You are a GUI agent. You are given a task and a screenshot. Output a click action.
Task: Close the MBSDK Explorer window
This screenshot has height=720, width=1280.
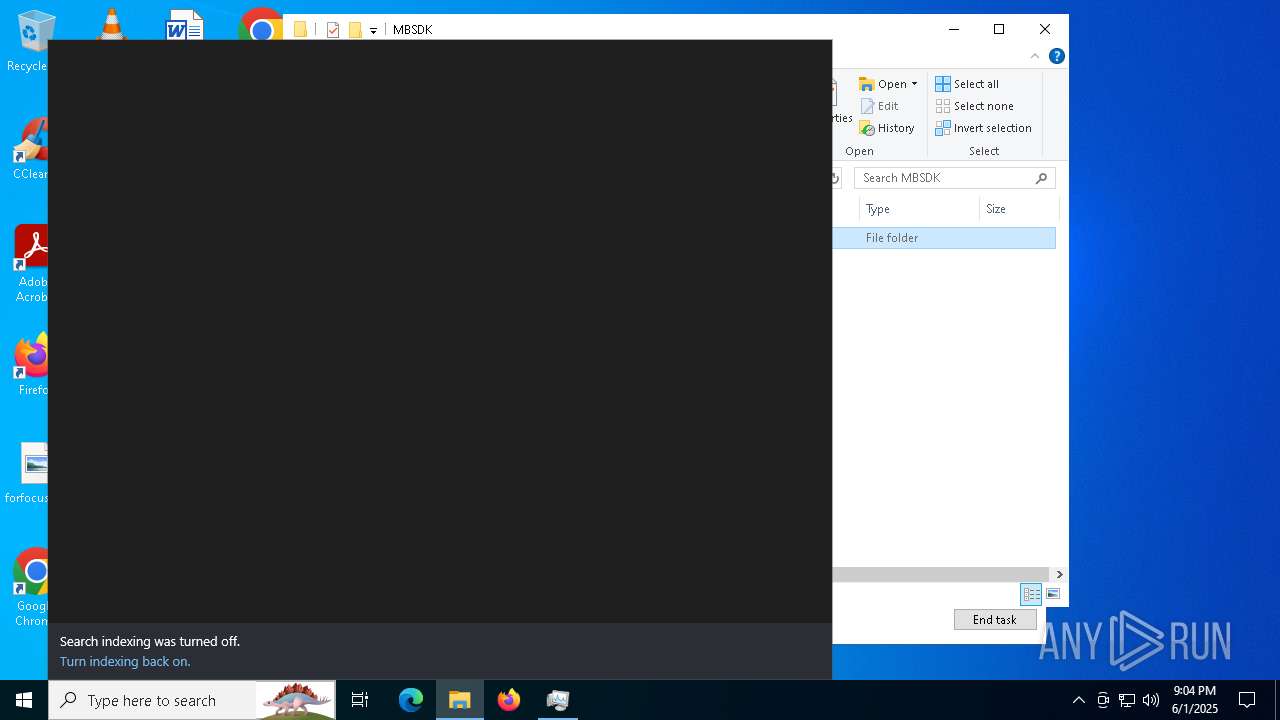1045,29
